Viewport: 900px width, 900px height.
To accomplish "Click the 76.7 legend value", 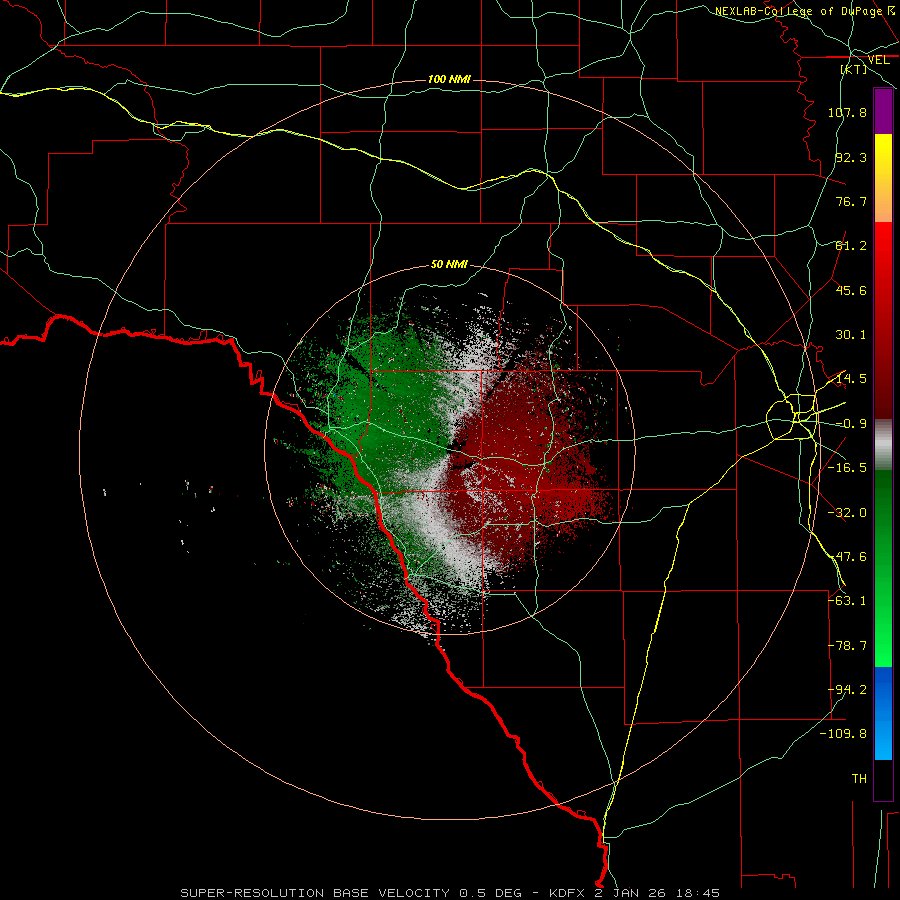I will click(x=851, y=201).
